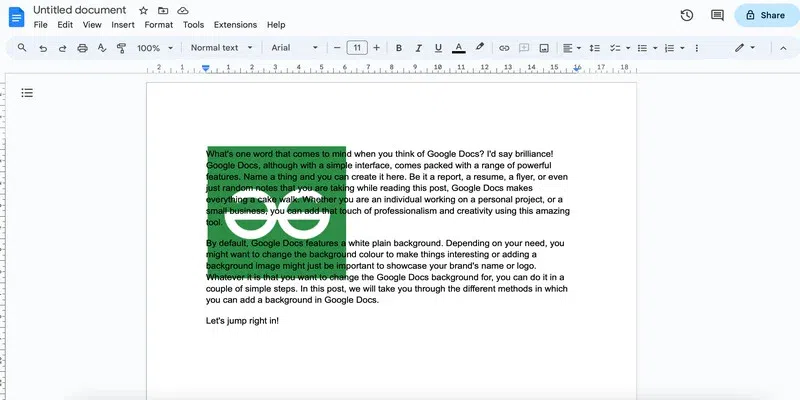Open version history clock icon
The image size is (800, 400).
coord(687,15)
